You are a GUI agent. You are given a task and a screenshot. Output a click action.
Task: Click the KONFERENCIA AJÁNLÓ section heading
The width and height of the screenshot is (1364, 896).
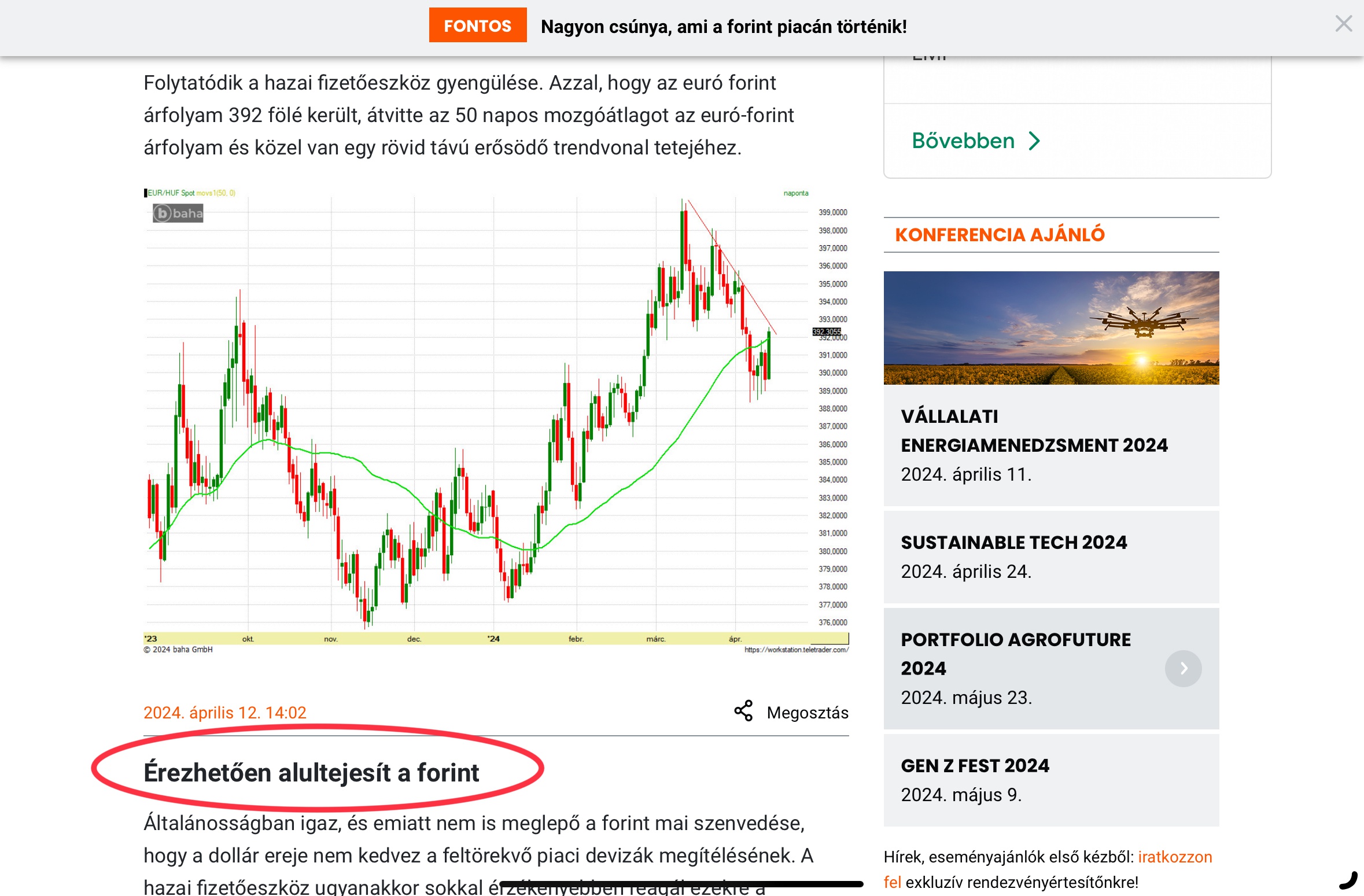coord(1000,234)
